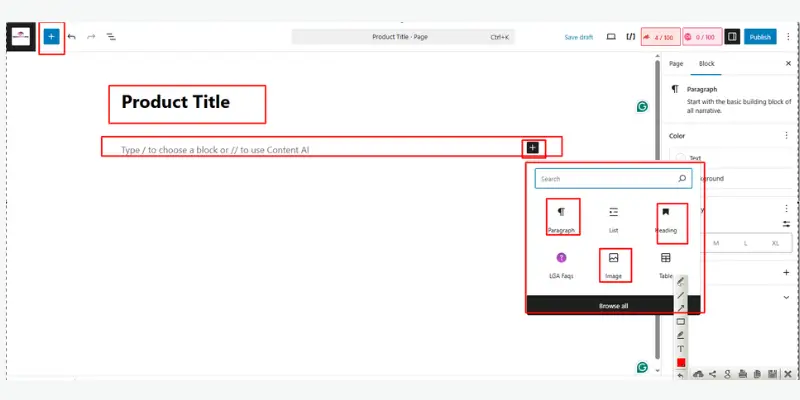Switch to the Page tab
The height and width of the screenshot is (400, 800).
[x=676, y=64]
